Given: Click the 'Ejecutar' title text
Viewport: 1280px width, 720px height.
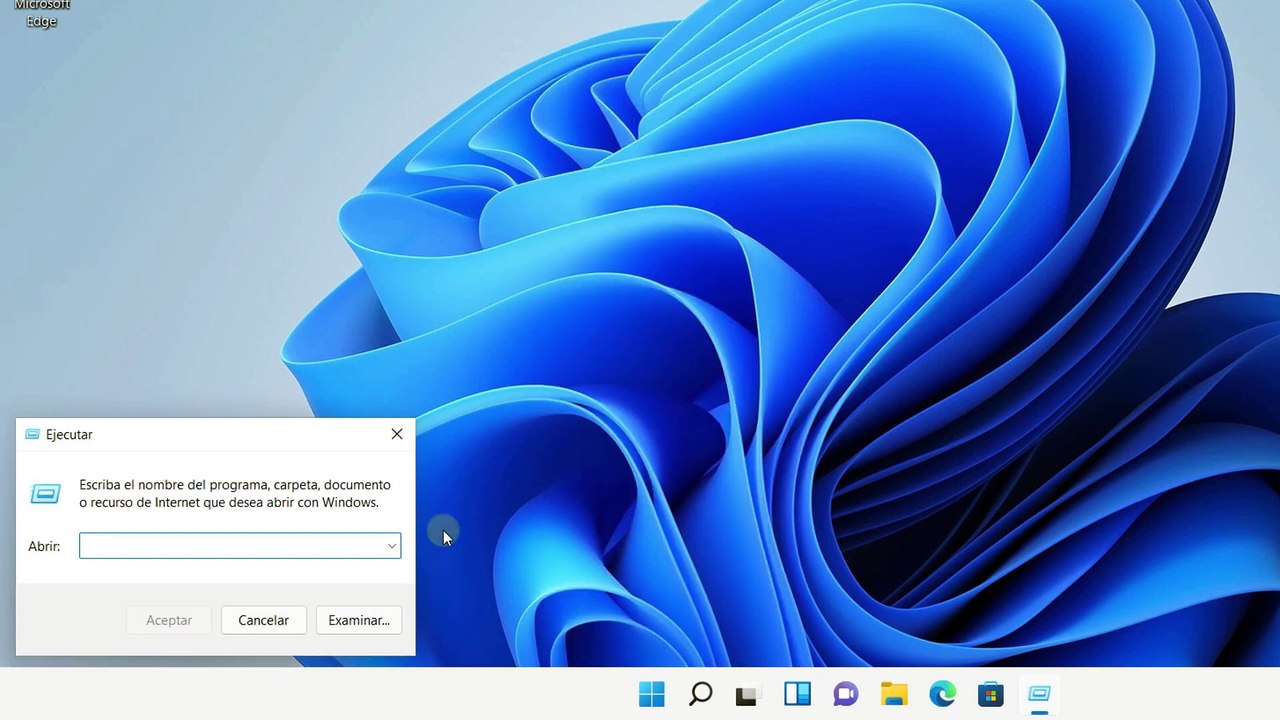Looking at the screenshot, I should (x=69, y=435).
